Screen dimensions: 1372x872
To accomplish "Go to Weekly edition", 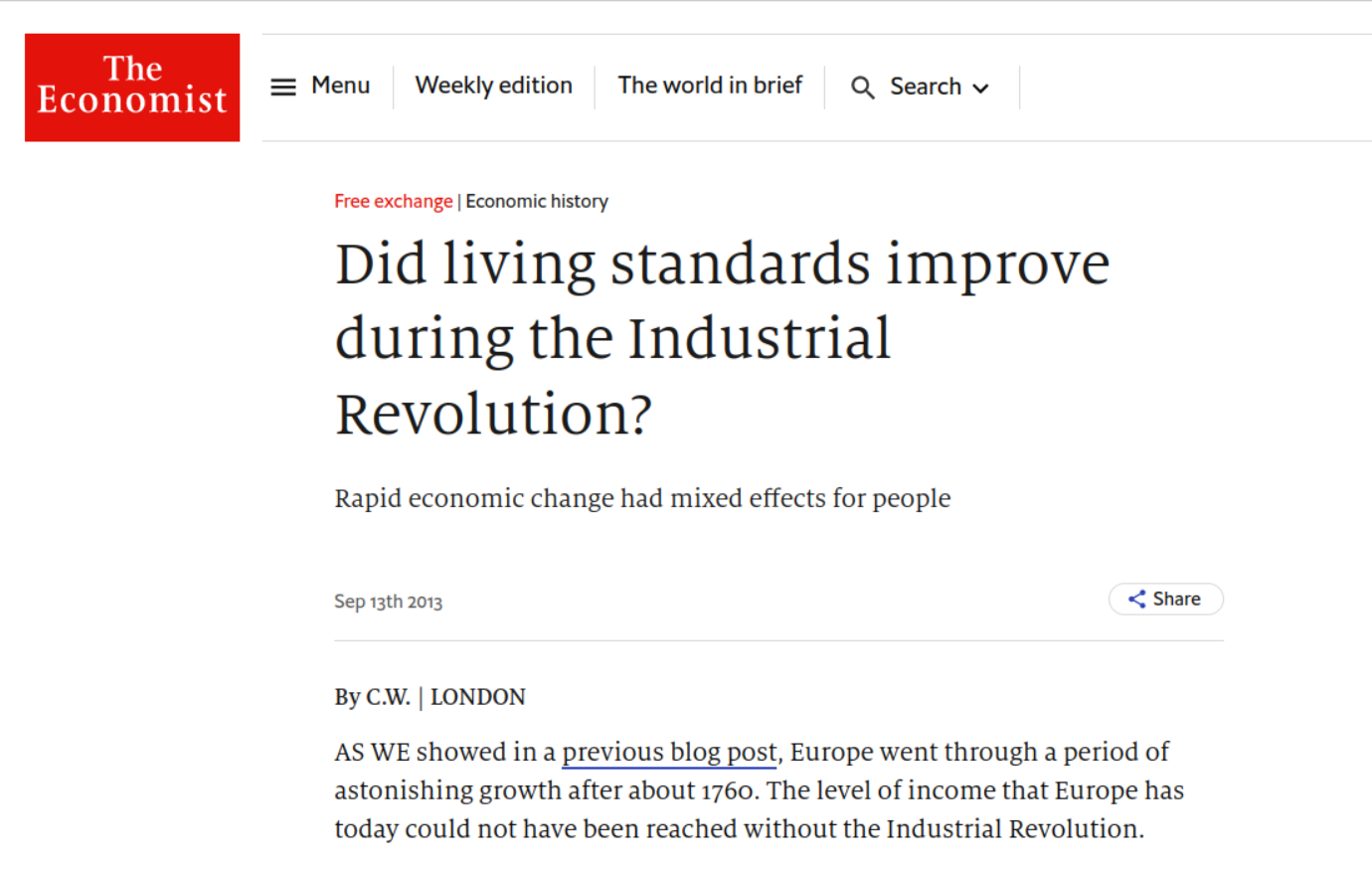I will point(493,86).
